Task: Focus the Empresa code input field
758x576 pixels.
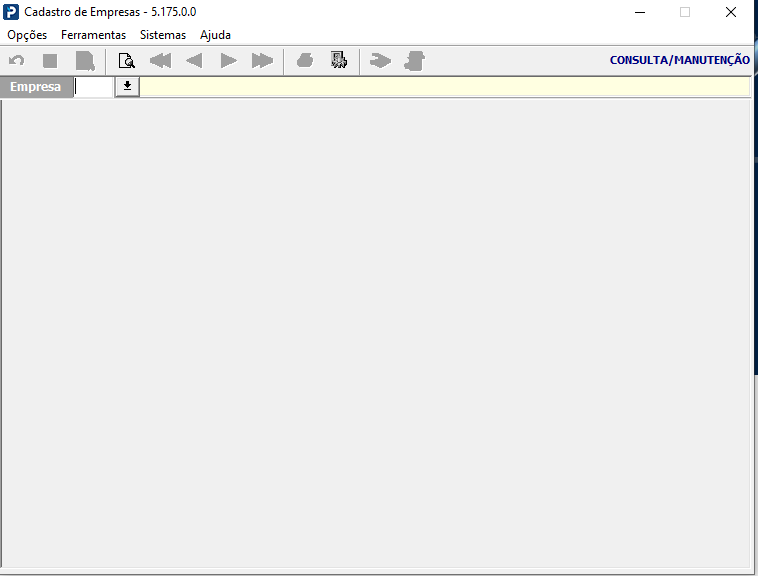Action: coord(94,87)
